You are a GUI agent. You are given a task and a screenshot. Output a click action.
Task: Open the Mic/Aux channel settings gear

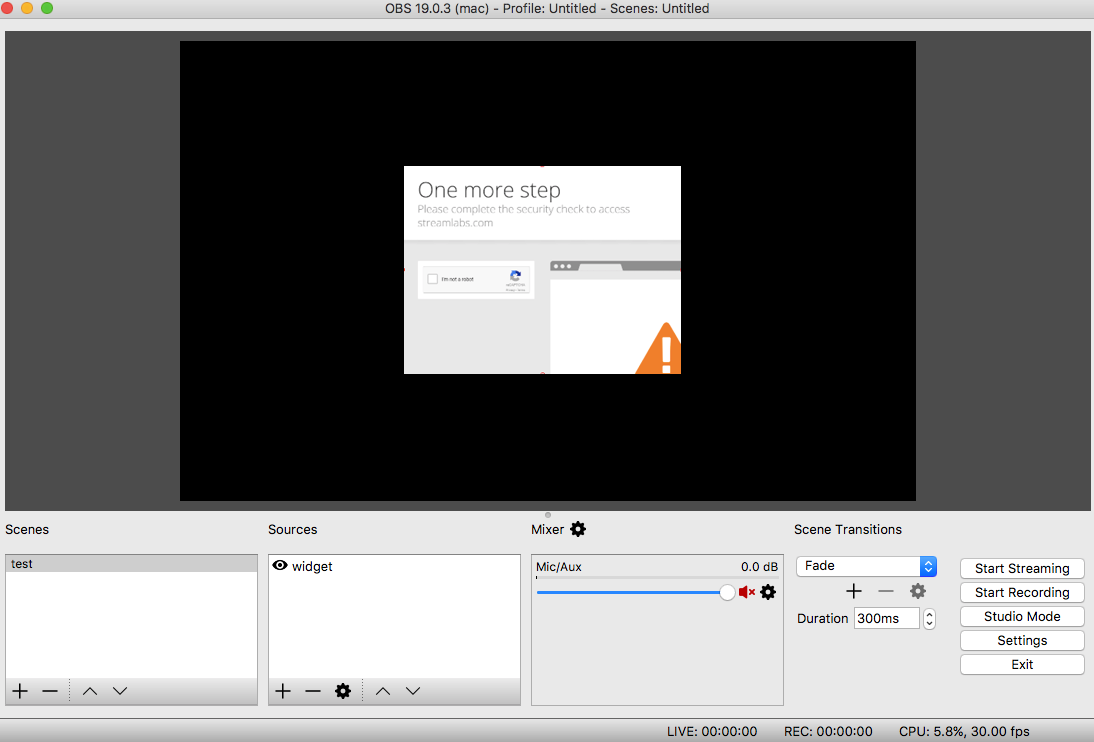click(768, 592)
